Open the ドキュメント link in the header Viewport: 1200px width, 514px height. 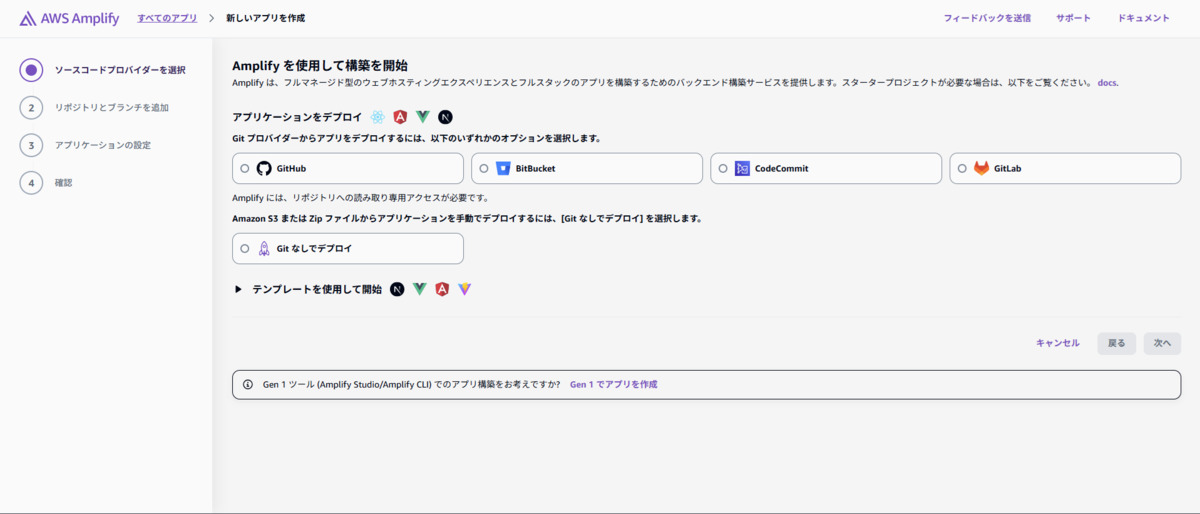coord(1144,18)
